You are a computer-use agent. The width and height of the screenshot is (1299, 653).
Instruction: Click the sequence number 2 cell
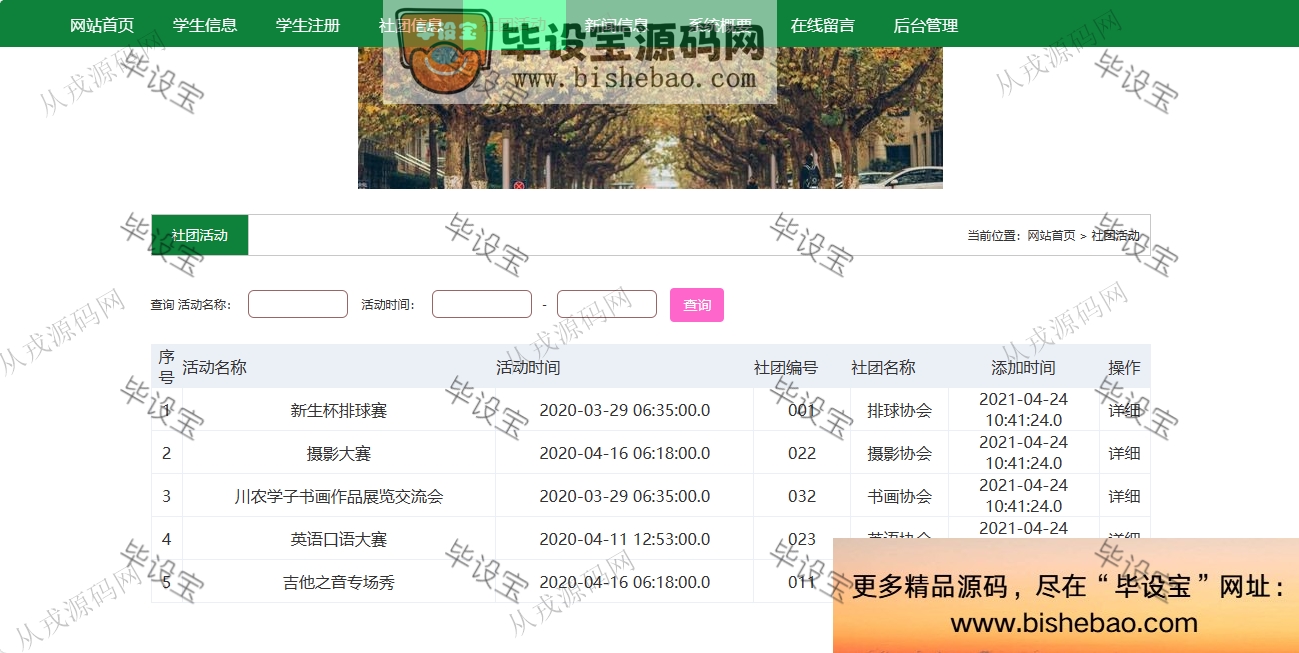[x=167, y=453]
